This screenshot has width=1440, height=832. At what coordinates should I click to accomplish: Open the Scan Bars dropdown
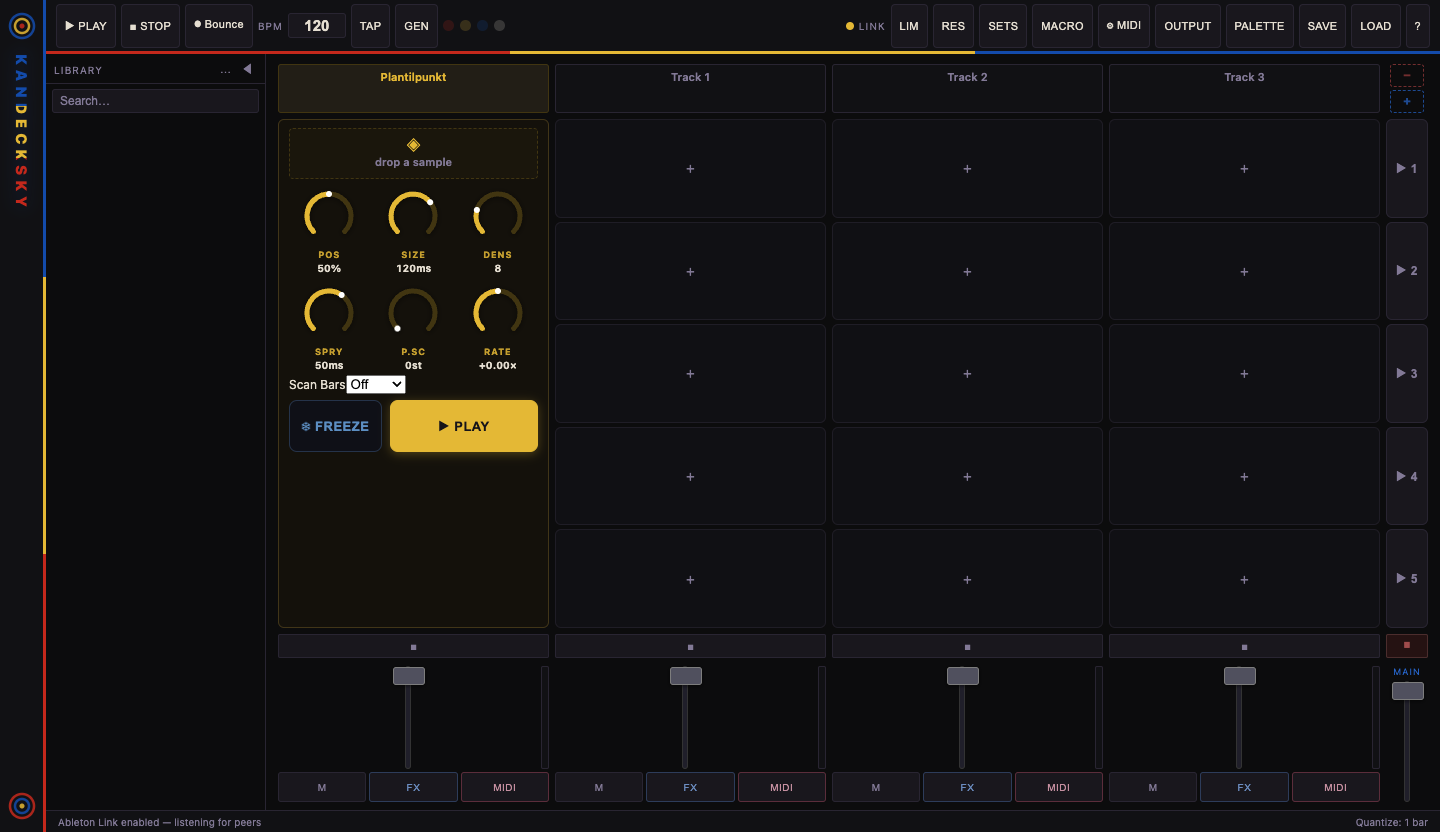point(376,384)
